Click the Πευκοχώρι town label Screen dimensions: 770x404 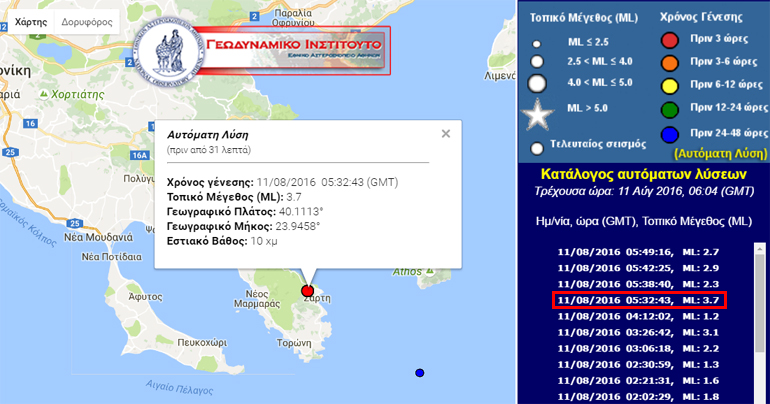[202, 343]
